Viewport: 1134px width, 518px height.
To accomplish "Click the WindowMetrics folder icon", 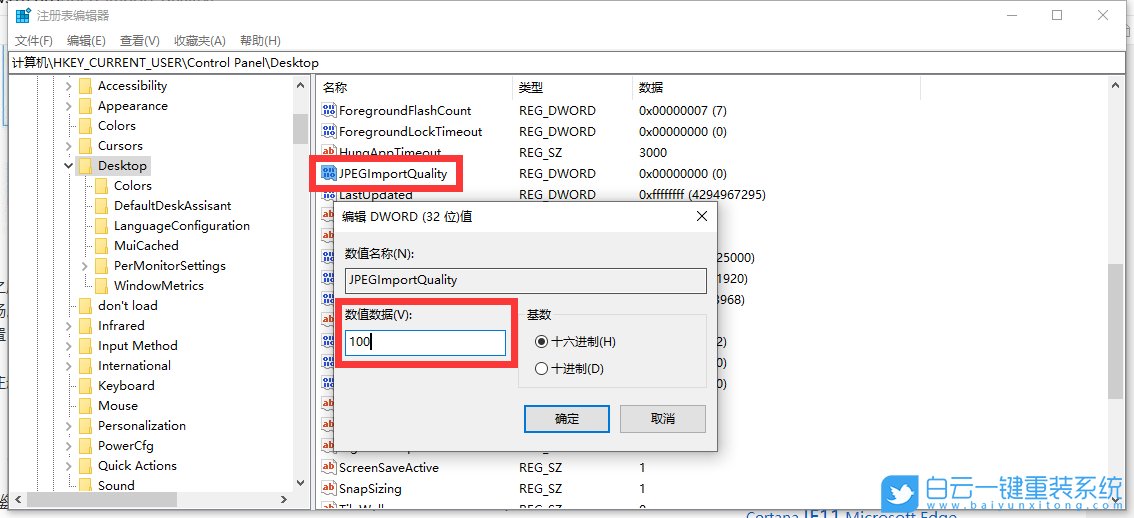I will (101, 286).
